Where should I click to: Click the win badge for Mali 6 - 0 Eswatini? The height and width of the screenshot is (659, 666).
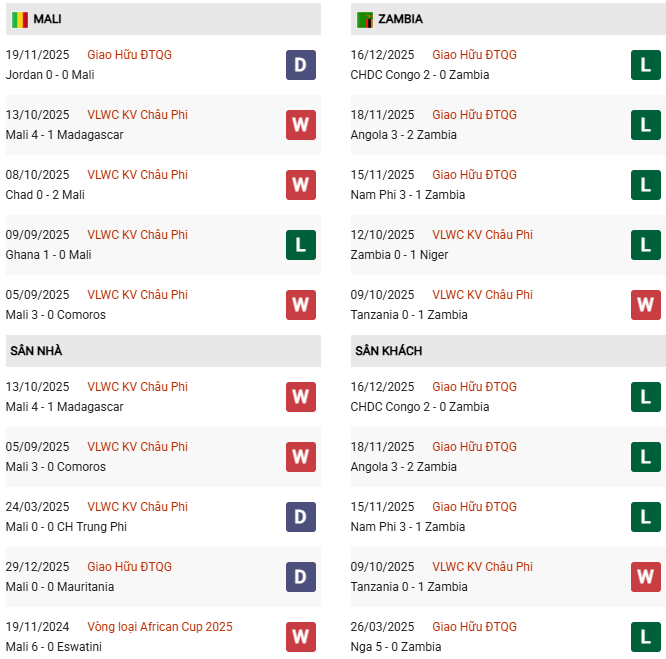(300, 637)
